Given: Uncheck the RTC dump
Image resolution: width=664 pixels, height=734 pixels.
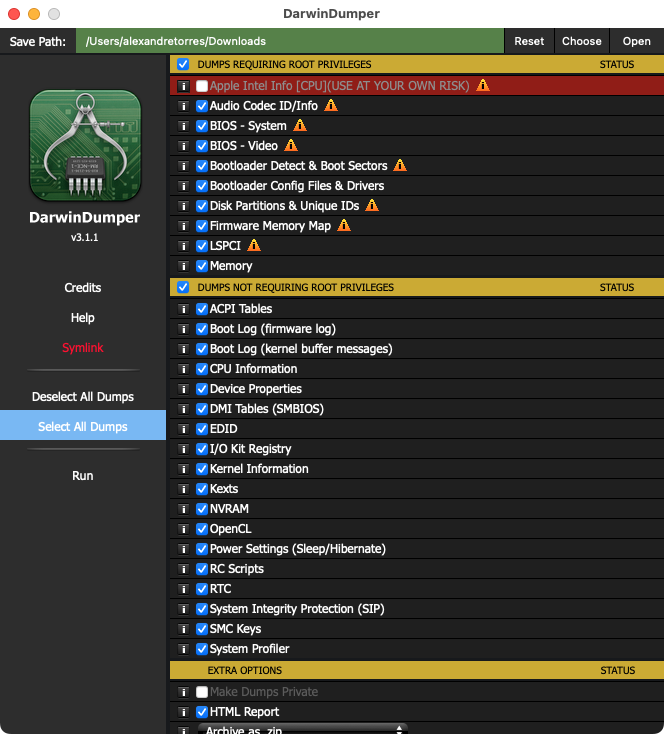Looking at the screenshot, I should tap(202, 589).
